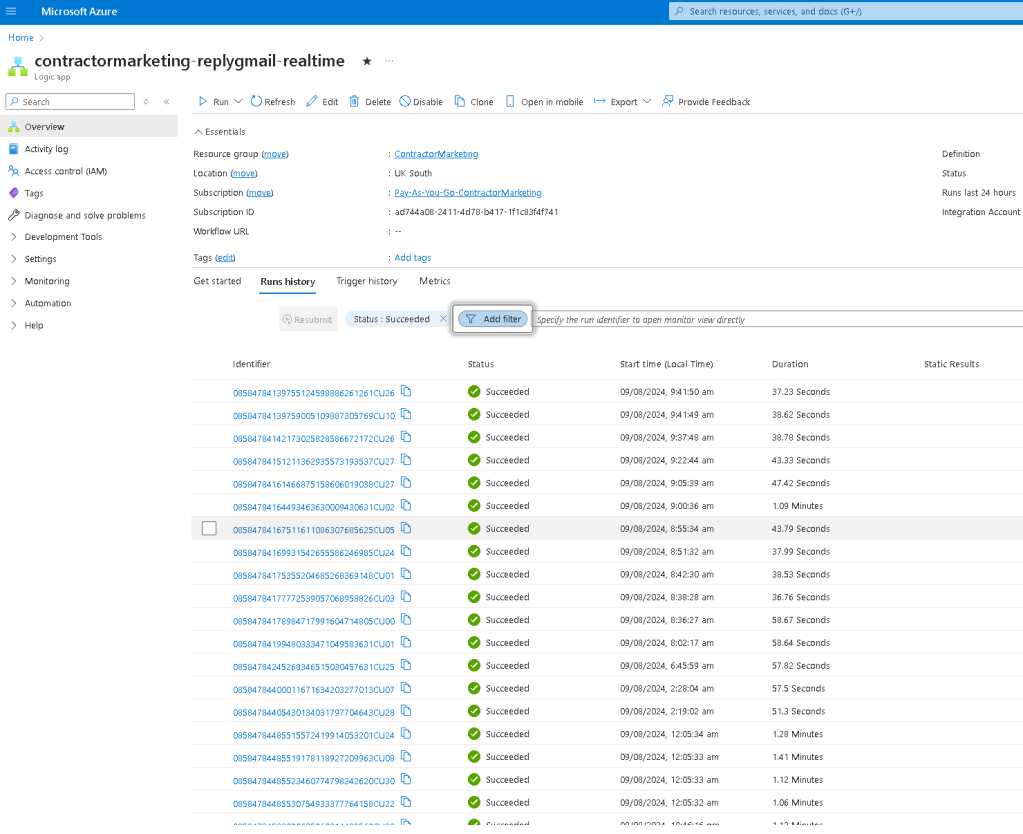Open the run started at 8:36:27 am
The width and height of the screenshot is (1023, 834).
[x=314, y=621]
